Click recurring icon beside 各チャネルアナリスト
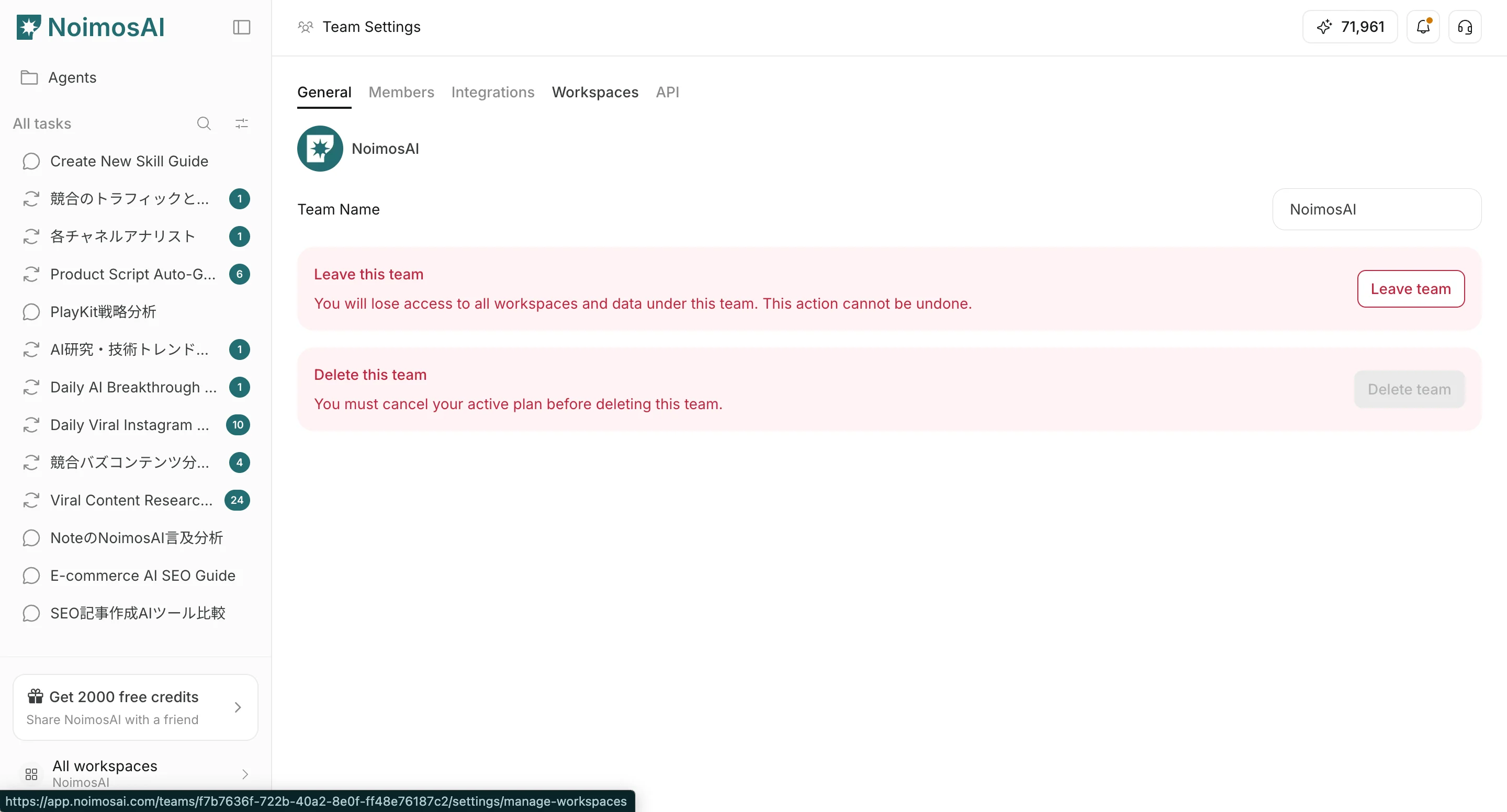 [31, 236]
